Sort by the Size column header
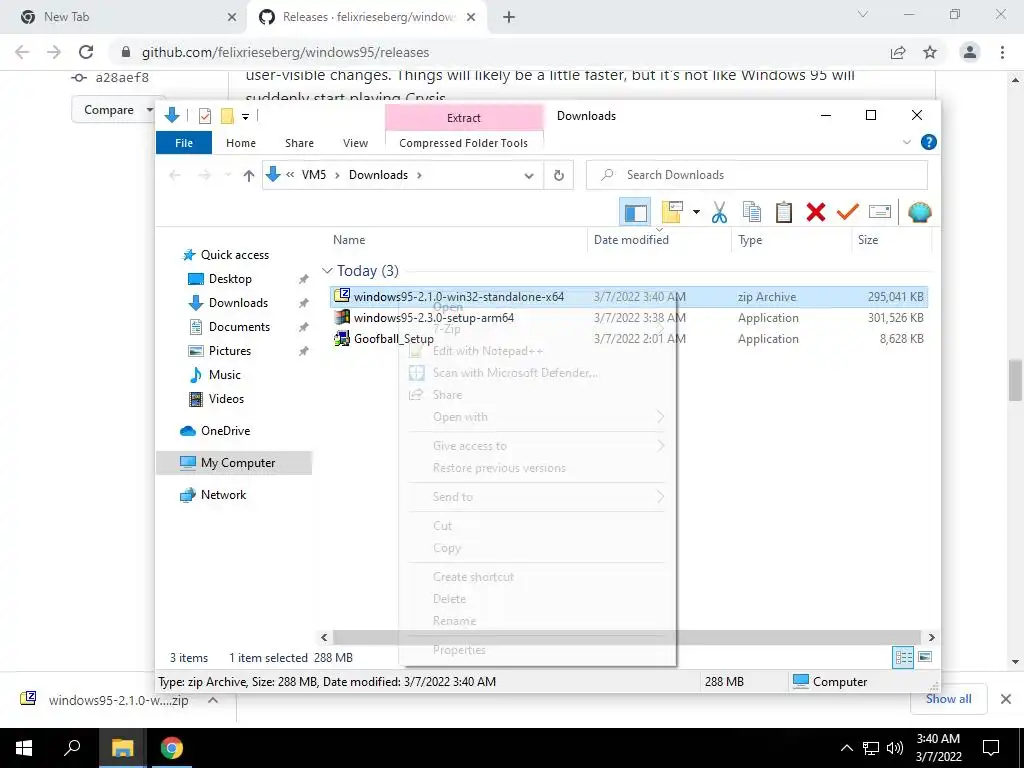 [x=868, y=240]
